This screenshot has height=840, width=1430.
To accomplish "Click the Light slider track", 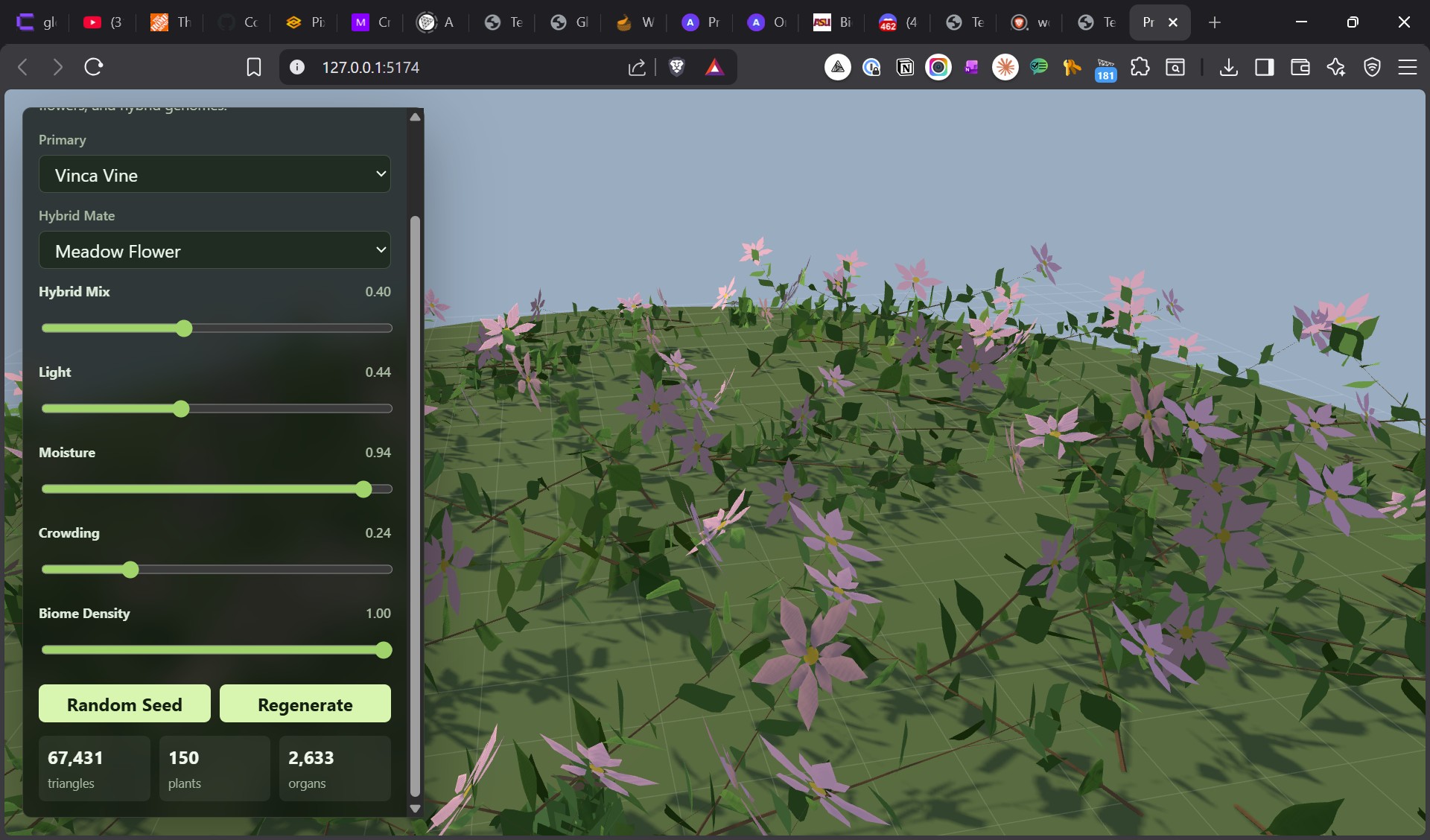I will click(217, 409).
